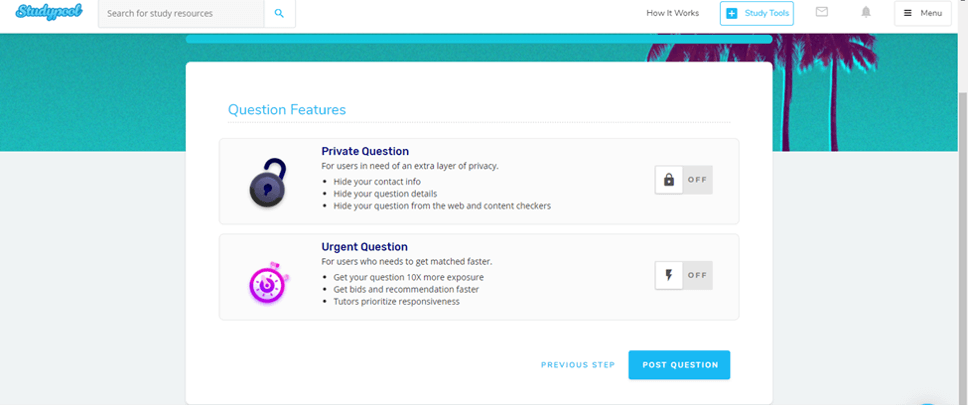
Task: Enable the Private Question toggle
Action: click(684, 180)
